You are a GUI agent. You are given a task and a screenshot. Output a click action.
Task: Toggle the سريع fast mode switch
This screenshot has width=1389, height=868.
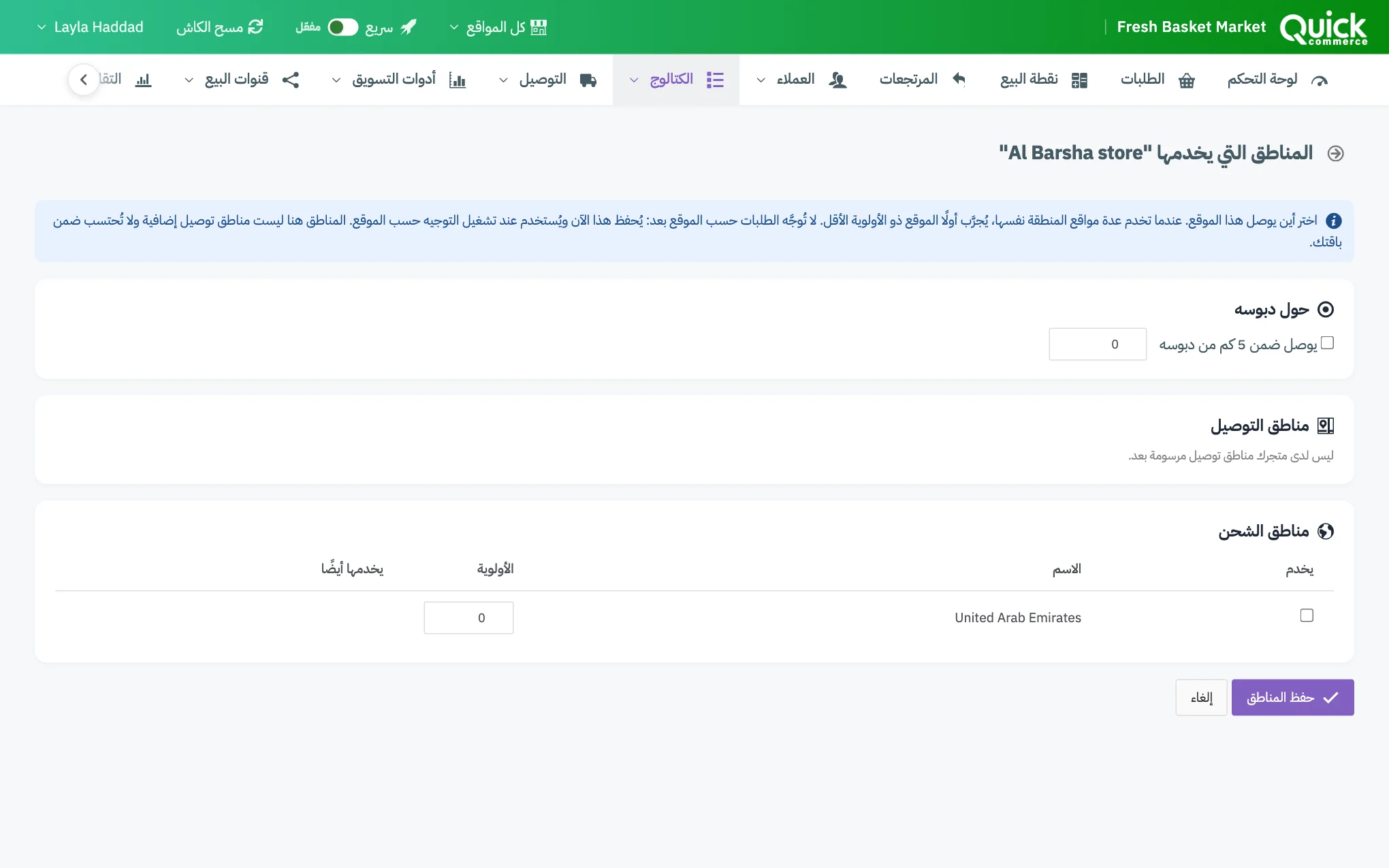click(342, 27)
